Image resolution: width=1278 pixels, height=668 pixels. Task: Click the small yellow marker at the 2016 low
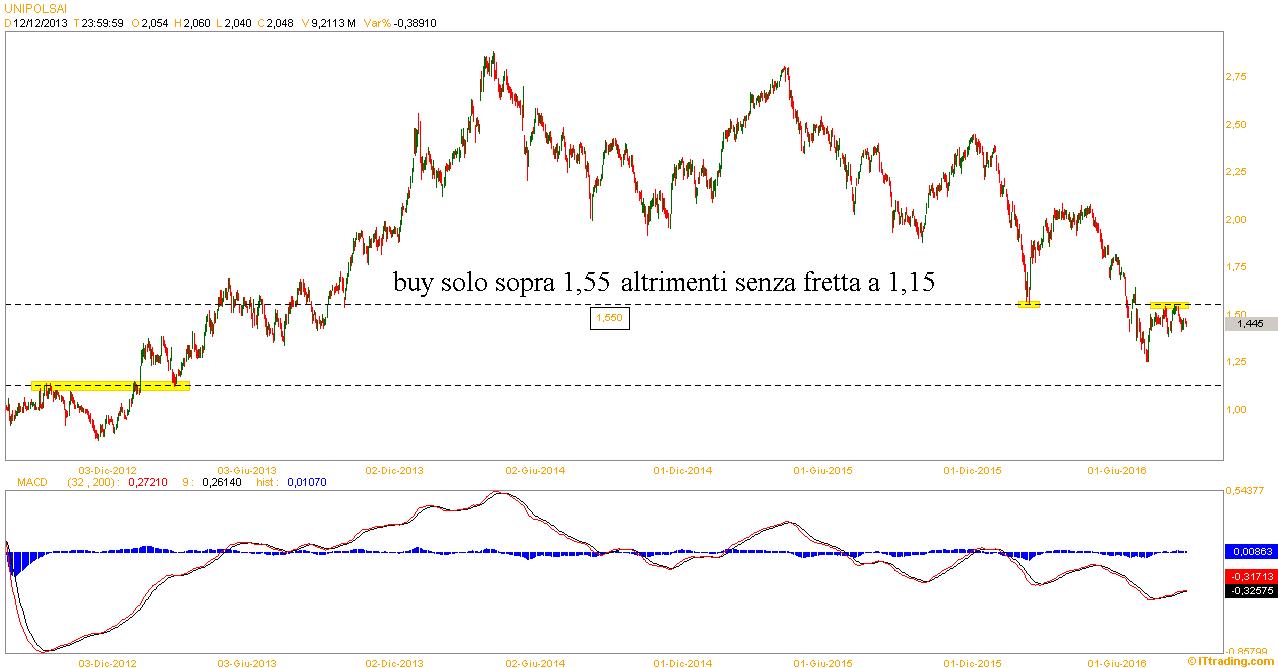click(1028, 304)
